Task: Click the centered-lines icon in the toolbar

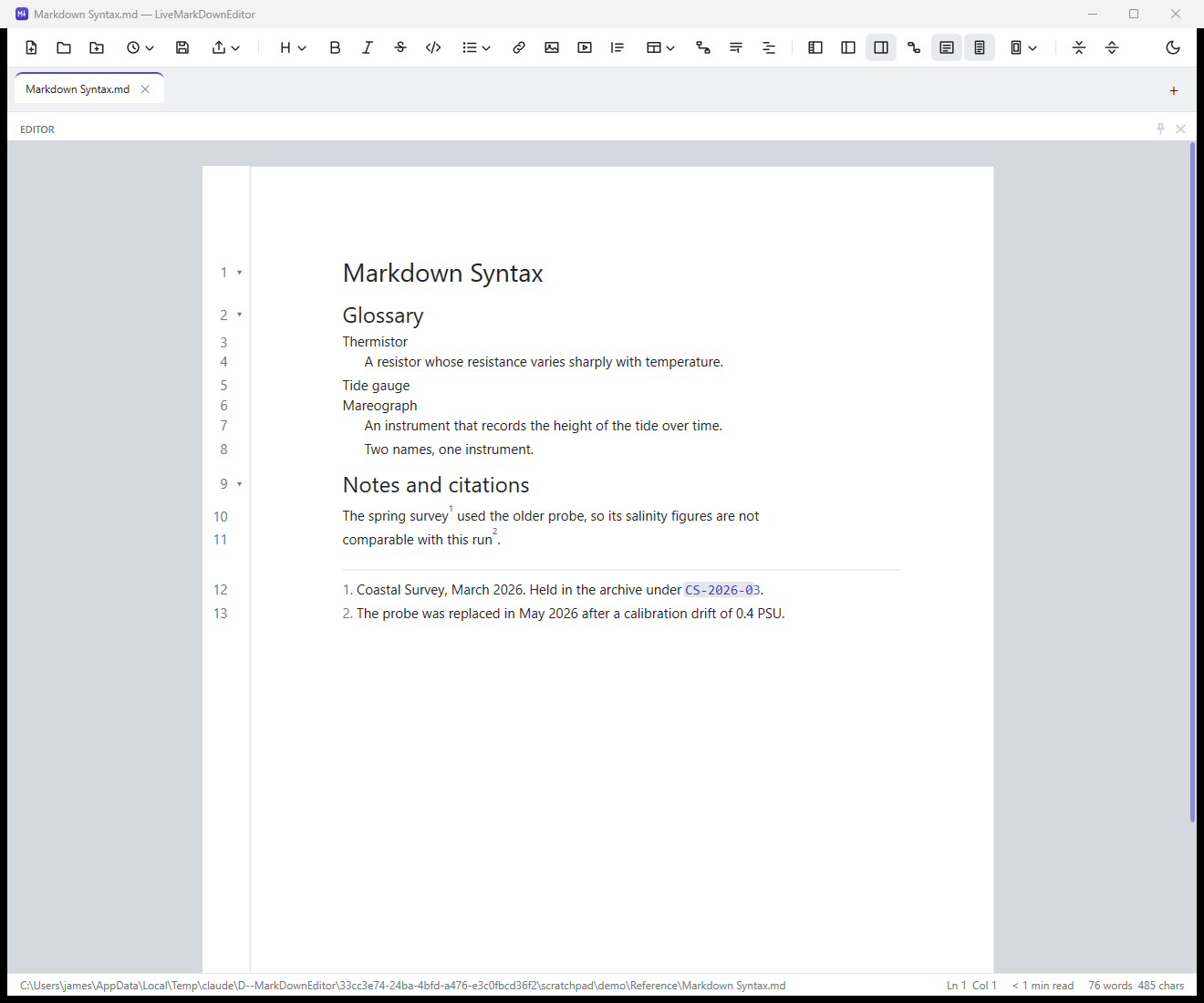Action: tap(769, 47)
